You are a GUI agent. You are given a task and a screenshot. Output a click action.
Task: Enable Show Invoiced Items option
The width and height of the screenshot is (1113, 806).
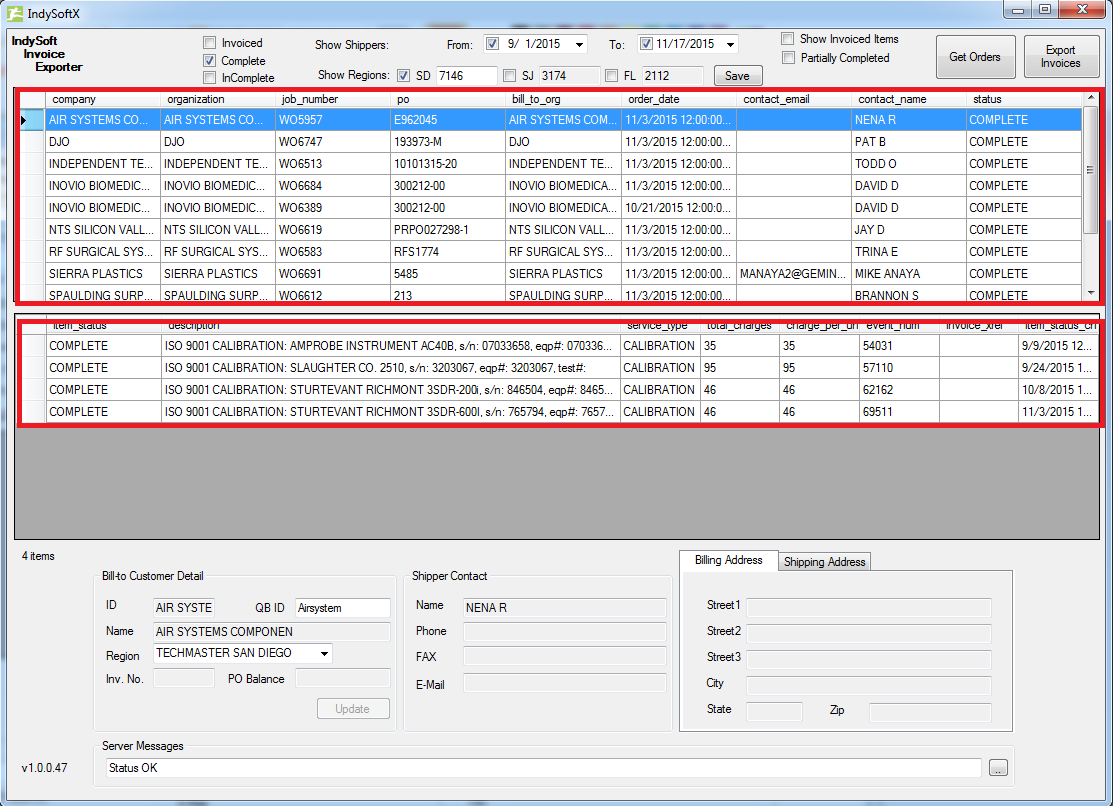789,39
